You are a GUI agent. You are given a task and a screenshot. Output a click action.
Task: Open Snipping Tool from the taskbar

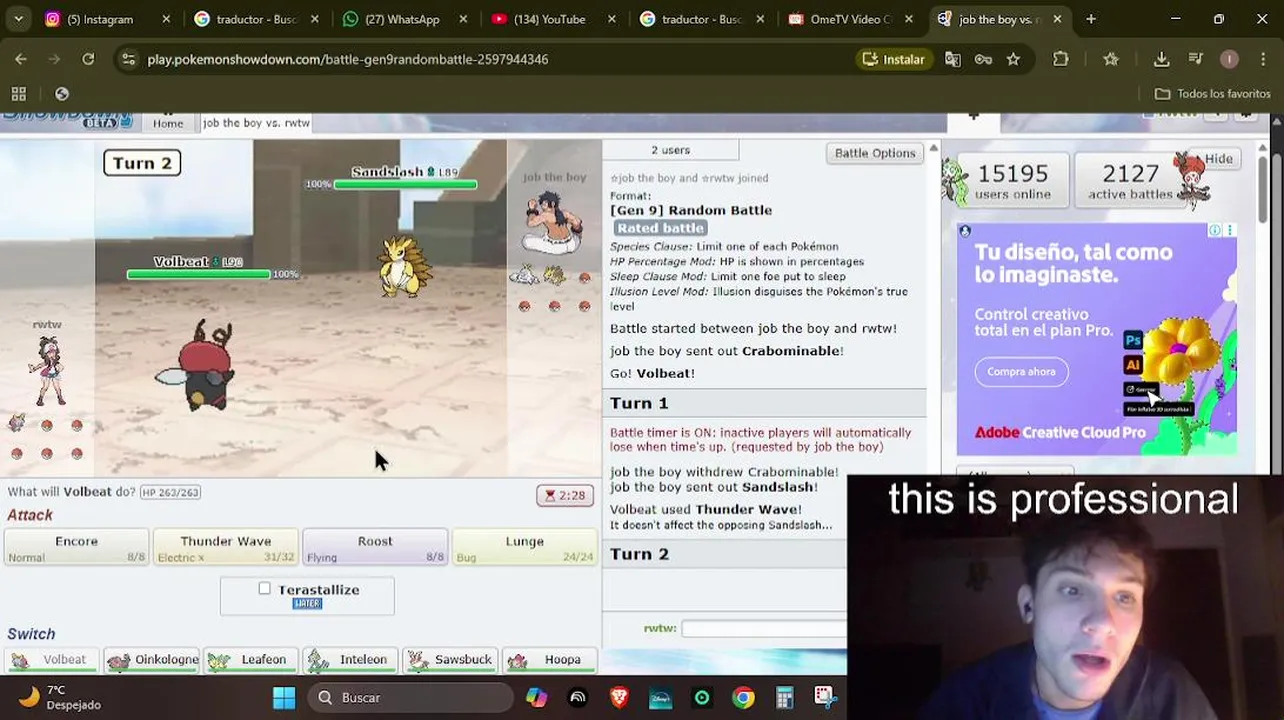pyautogui.click(x=824, y=697)
